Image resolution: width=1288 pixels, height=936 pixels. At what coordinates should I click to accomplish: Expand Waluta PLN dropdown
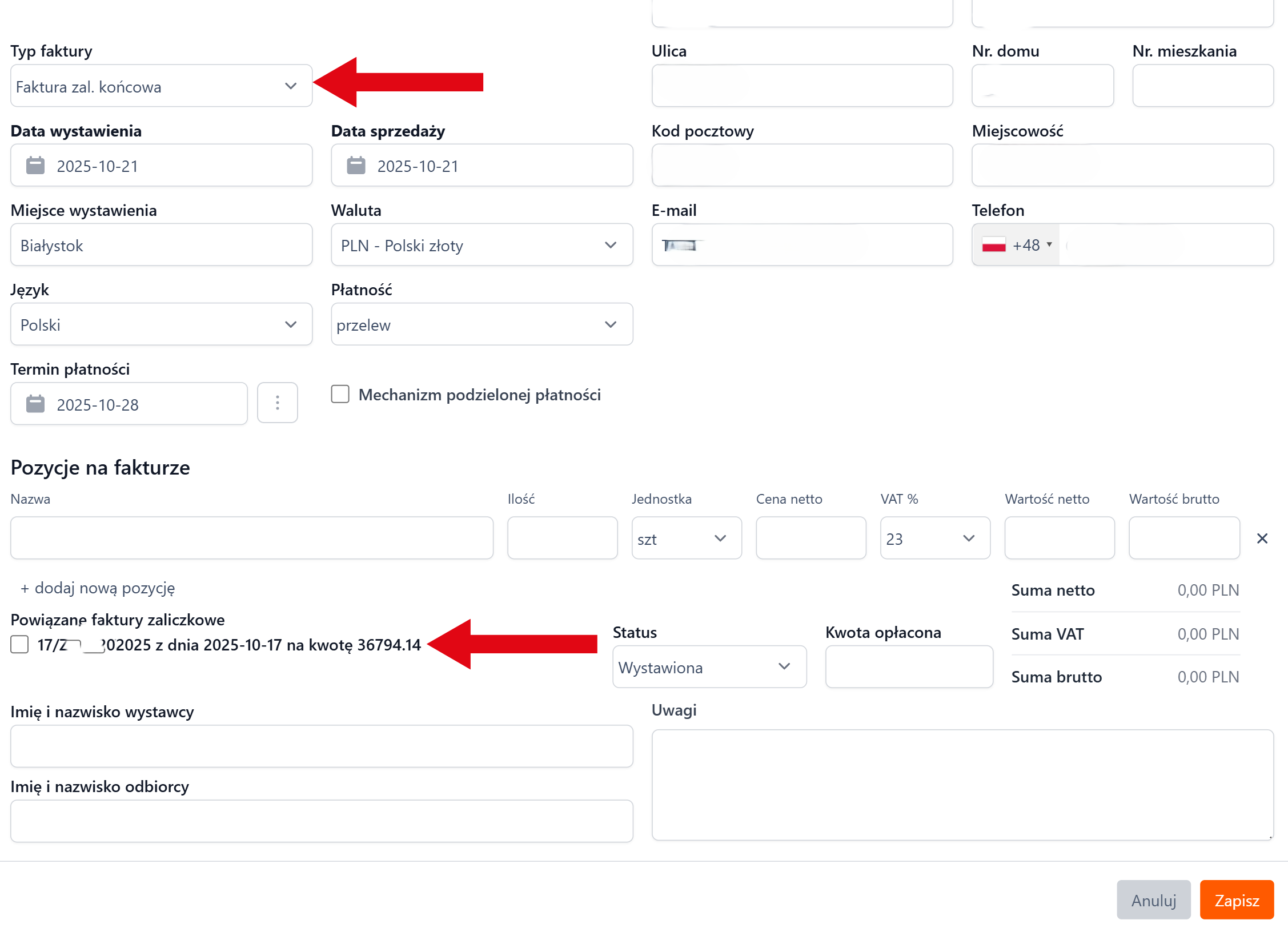[482, 245]
